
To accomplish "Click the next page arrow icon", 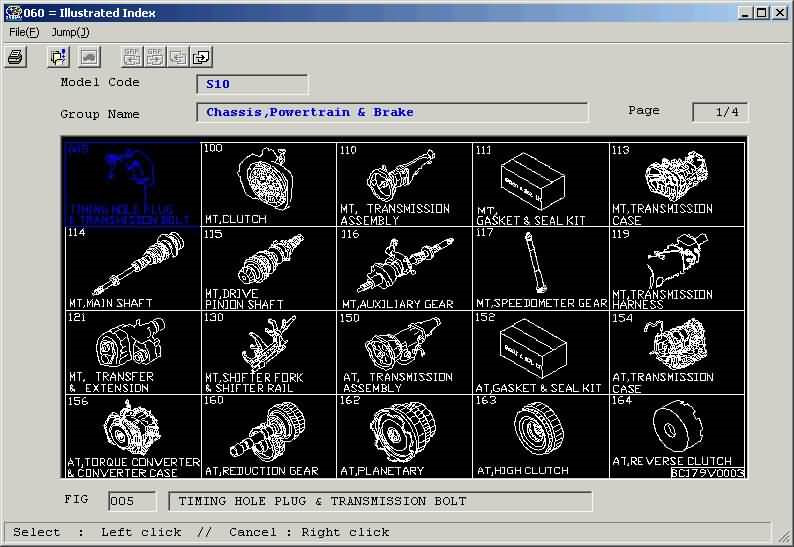I will click(201, 57).
